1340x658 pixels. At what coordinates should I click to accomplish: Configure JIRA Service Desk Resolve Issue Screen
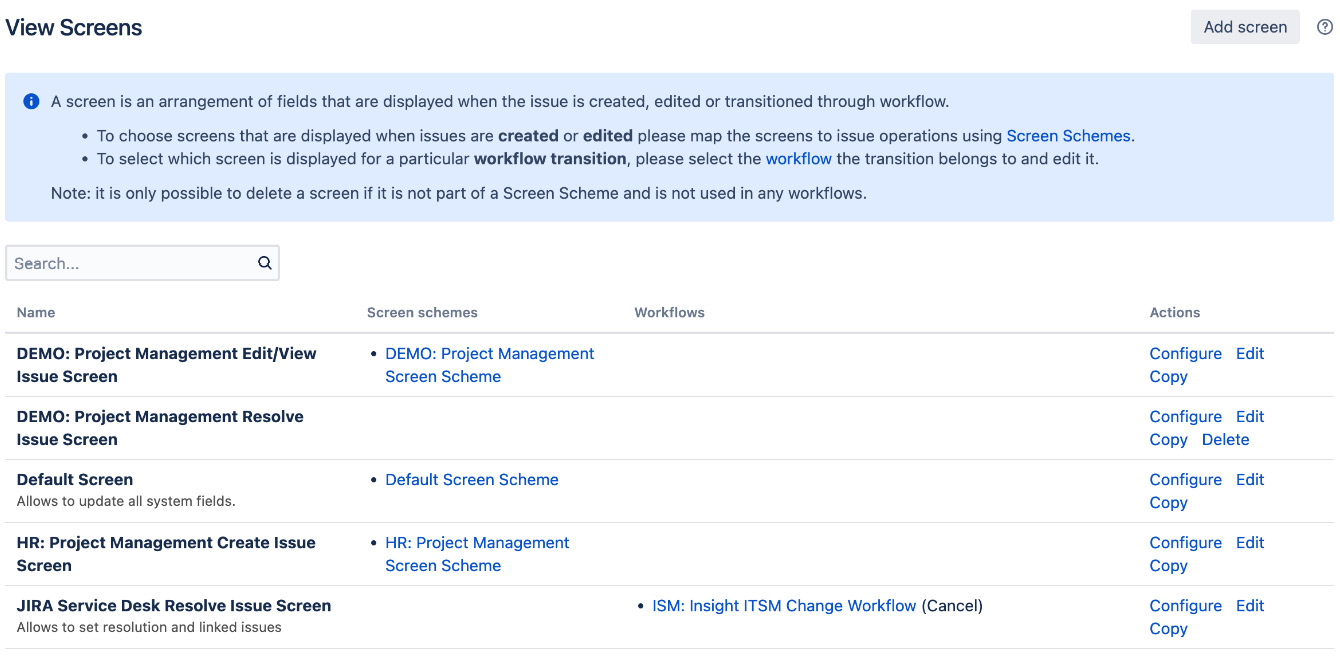pos(1185,606)
